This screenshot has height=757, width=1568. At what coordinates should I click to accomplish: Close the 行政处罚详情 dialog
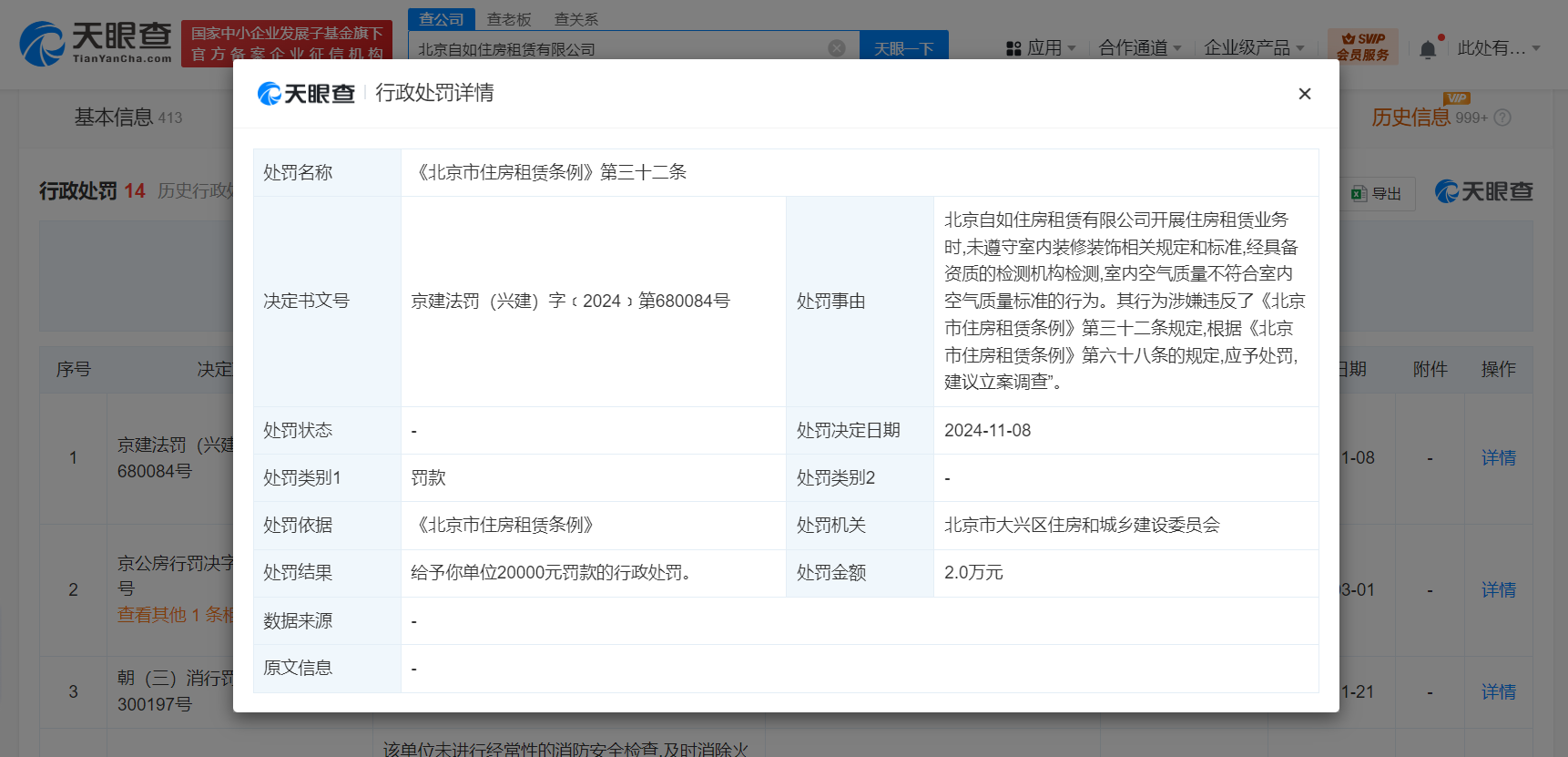[1304, 94]
